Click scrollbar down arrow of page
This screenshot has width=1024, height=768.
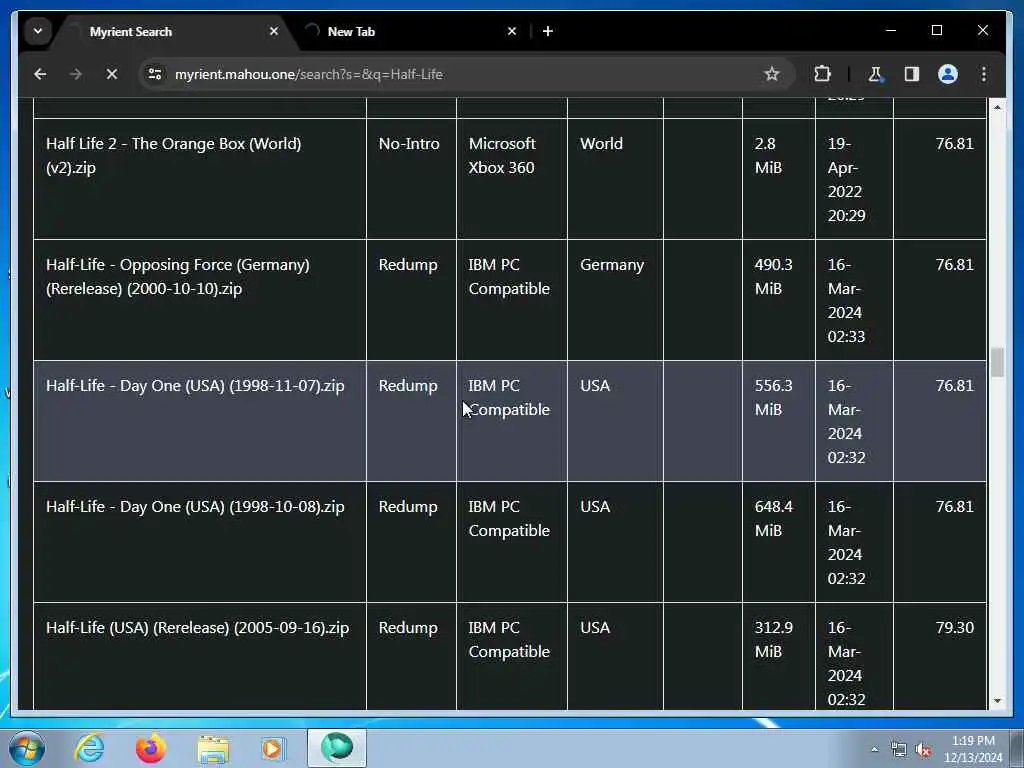coord(997,701)
